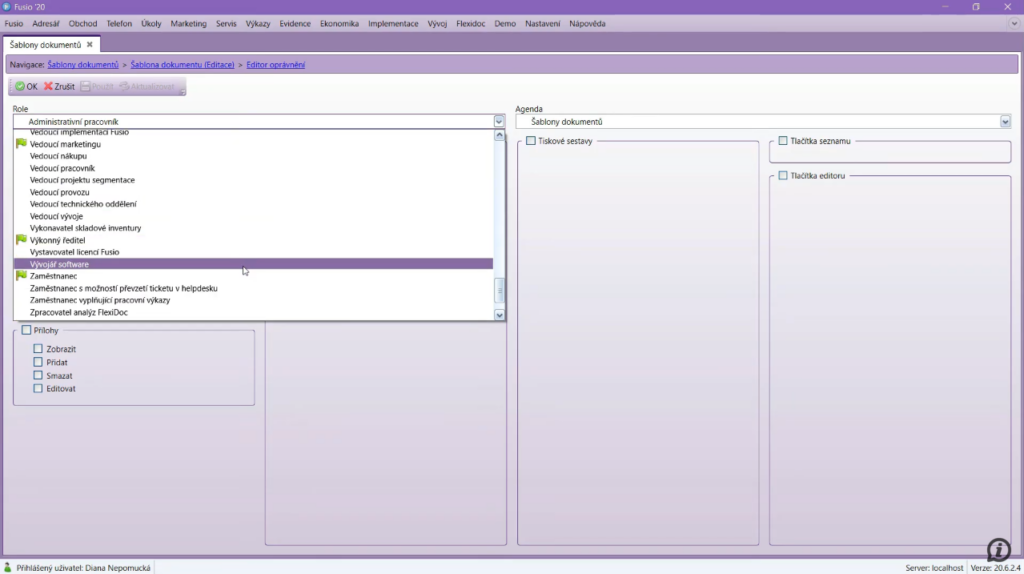Click the logged-in user icon in status bar

point(9,567)
